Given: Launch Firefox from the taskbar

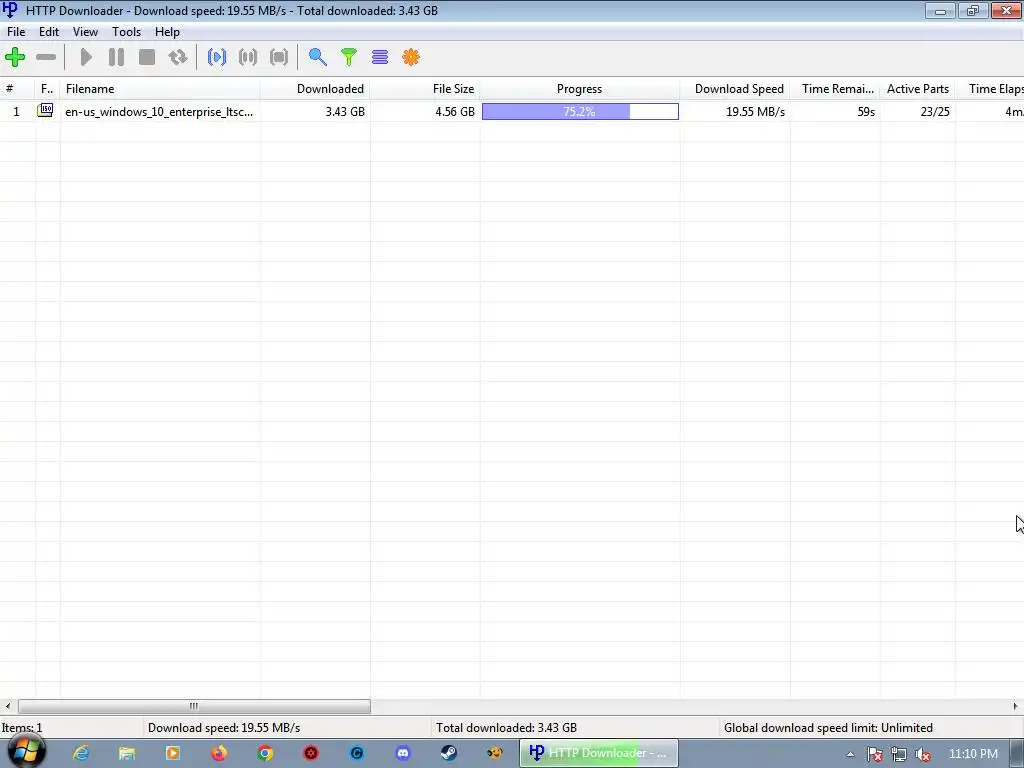Looking at the screenshot, I should point(219,753).
